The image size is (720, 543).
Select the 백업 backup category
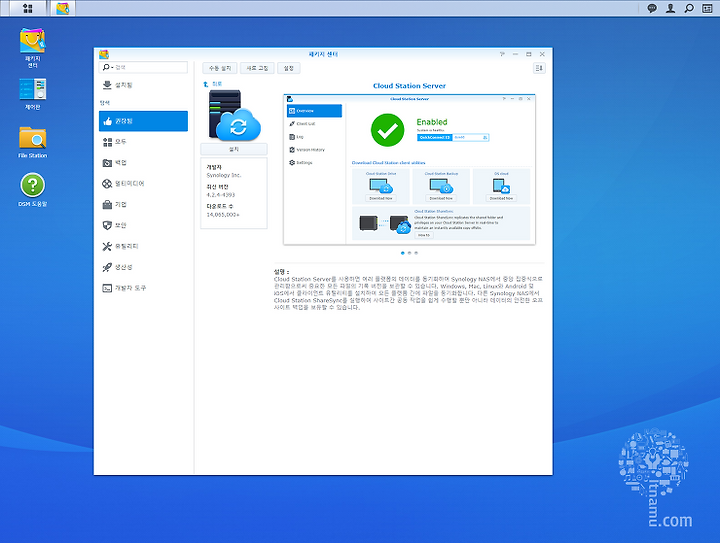pyautogui.click(x=143, y=162)
